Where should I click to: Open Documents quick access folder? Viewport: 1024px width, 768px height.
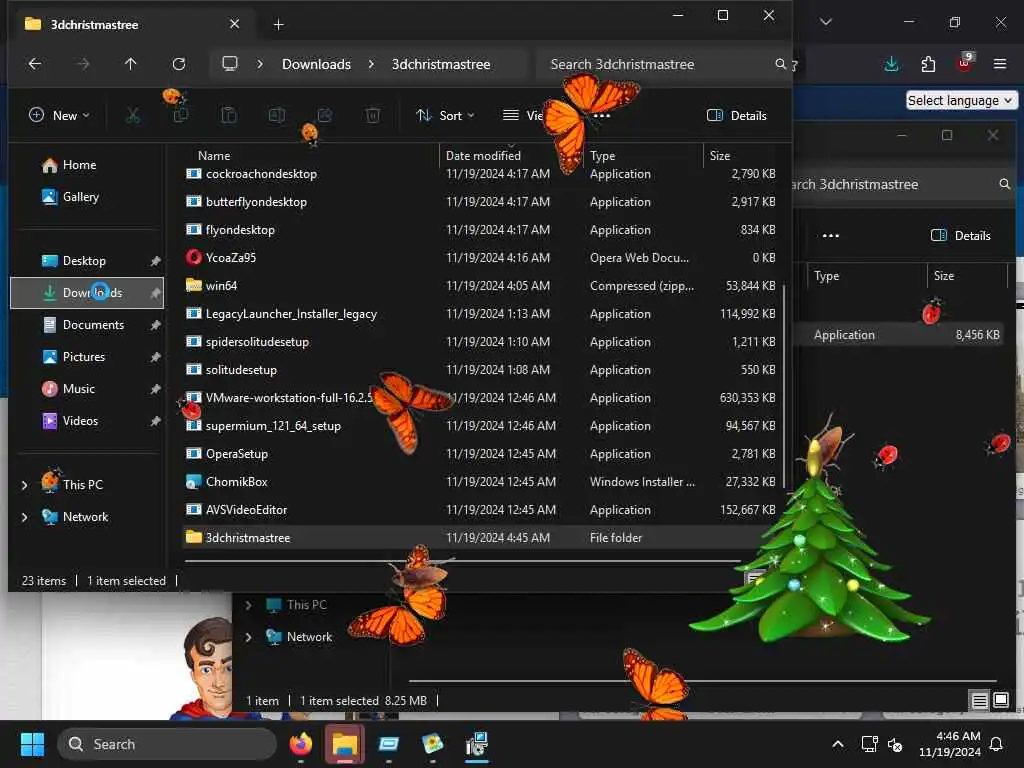tap(87, 325)
